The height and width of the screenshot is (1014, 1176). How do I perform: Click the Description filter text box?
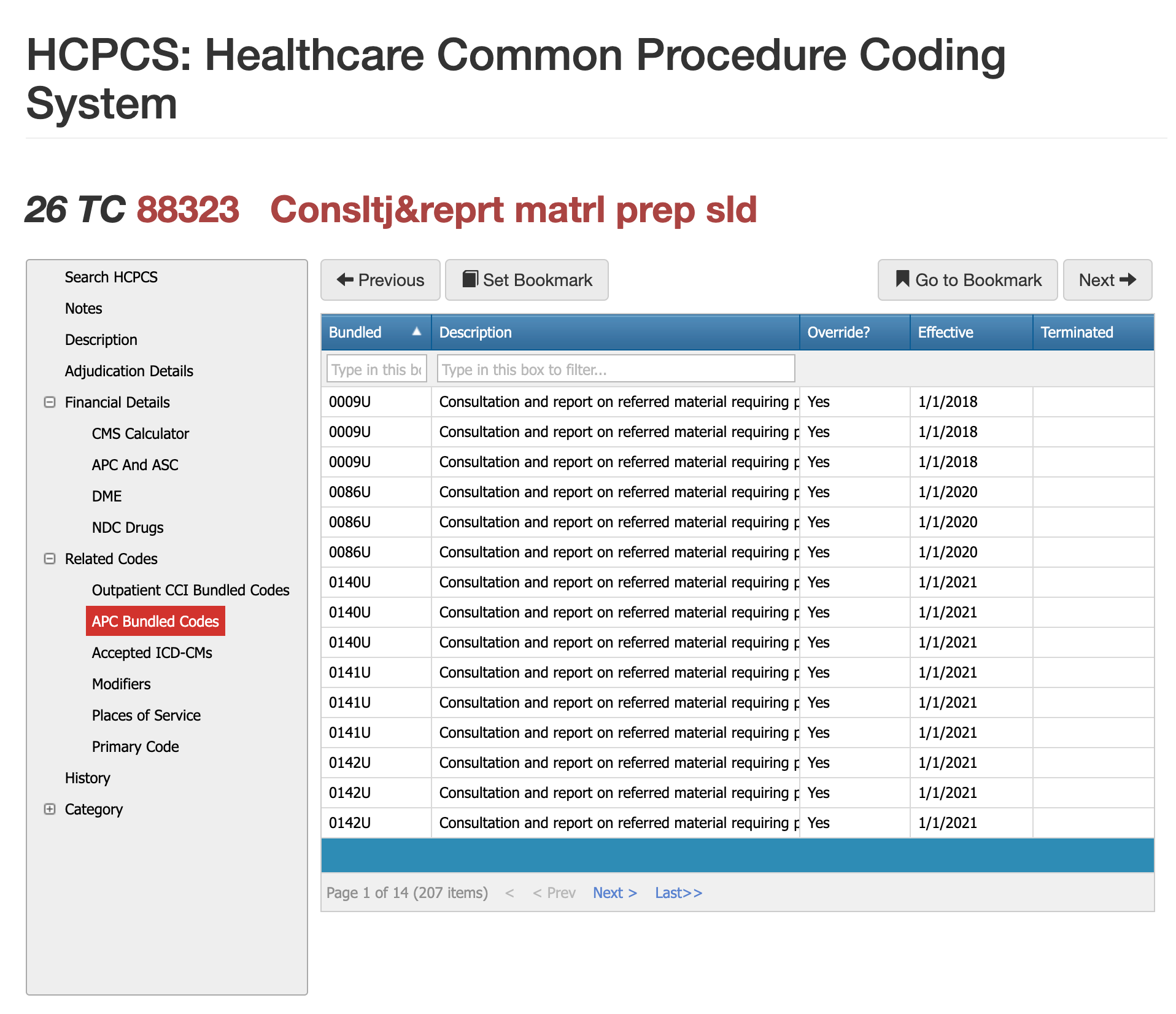pos(614,369)
